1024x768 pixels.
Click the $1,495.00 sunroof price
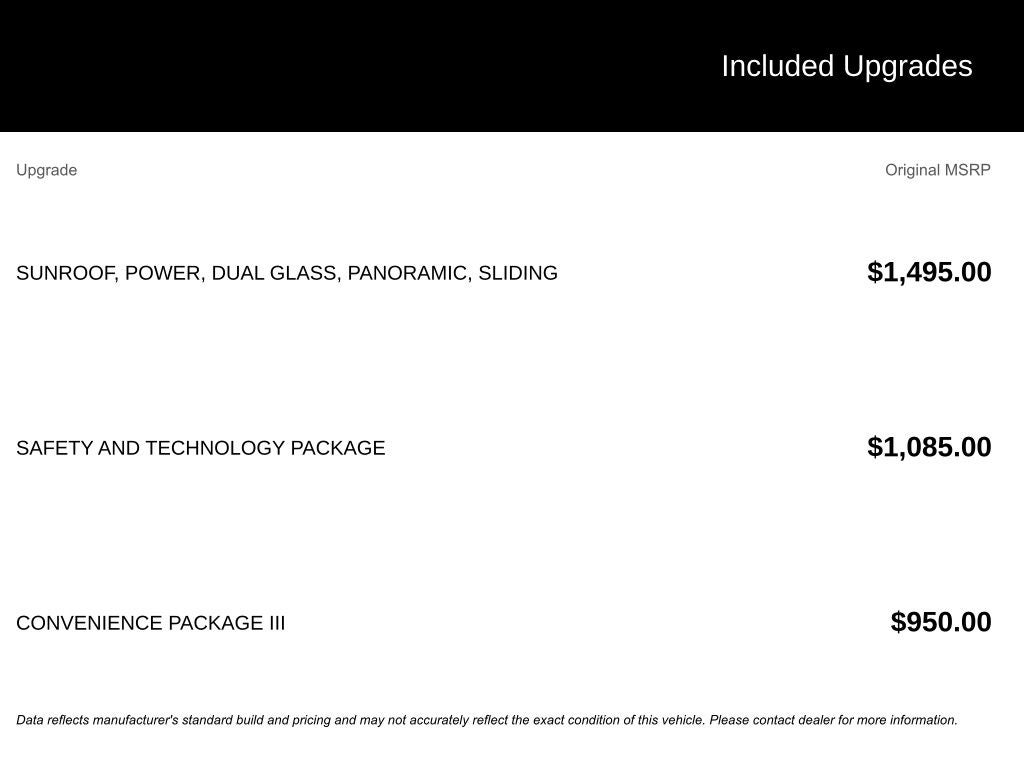click(929, 272)
